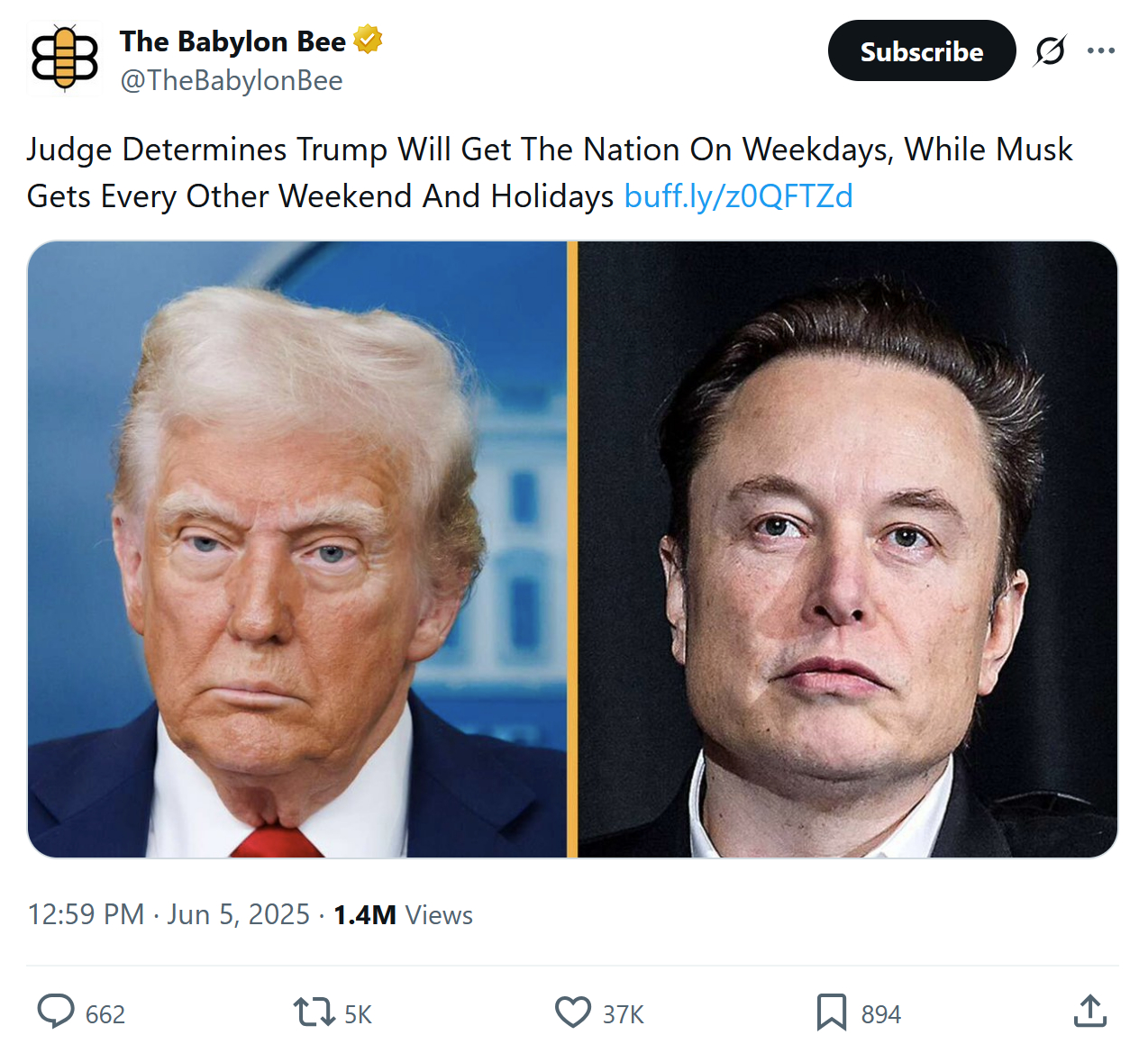
Task: Click the Subscribe button
Action: click(921, 51)
